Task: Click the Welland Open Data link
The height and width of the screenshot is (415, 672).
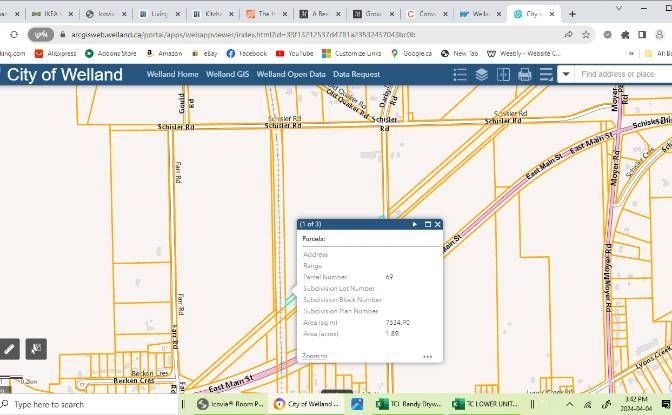Action: point(291,74)
